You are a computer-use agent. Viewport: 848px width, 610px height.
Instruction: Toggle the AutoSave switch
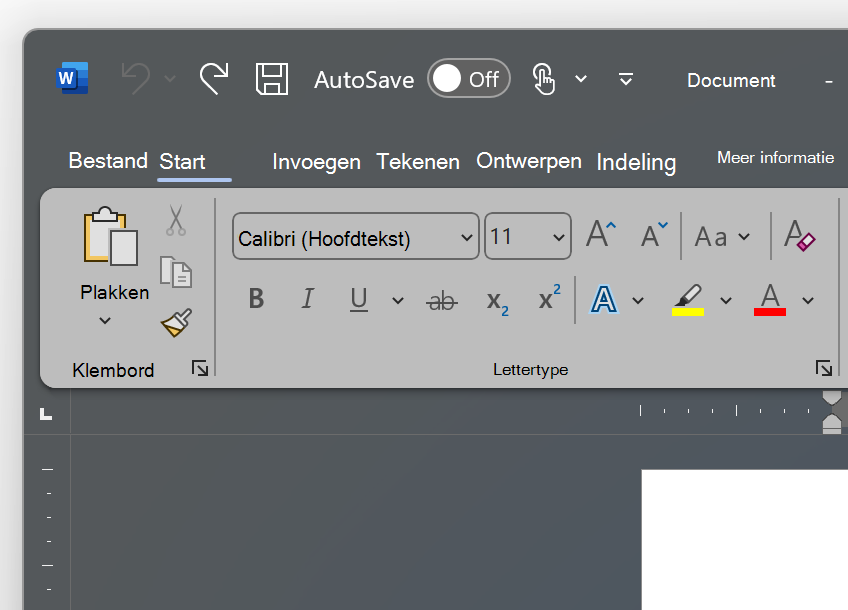tap(468, 78)
